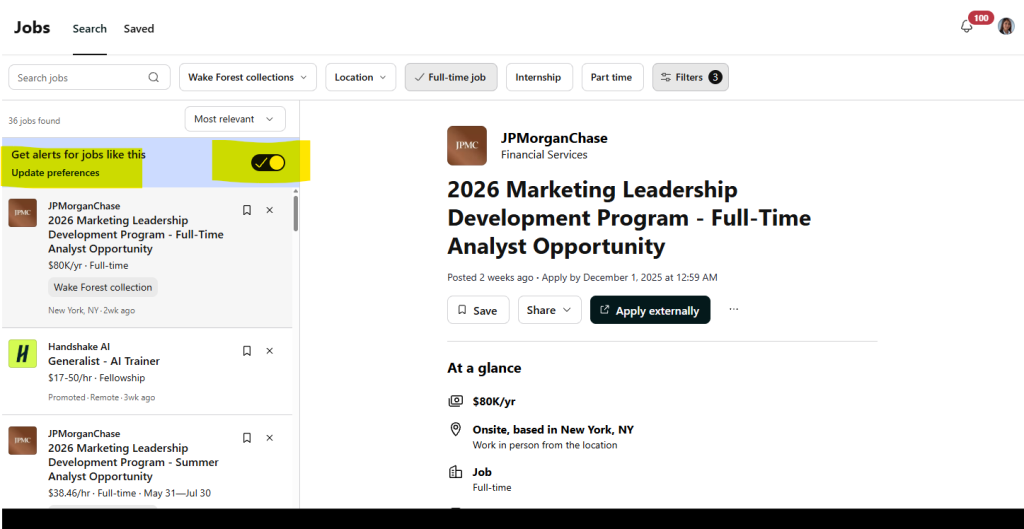Bookmark the first JPMorganChase job listing
Viewport: 1024px width, 529px height.
[247, 210]
